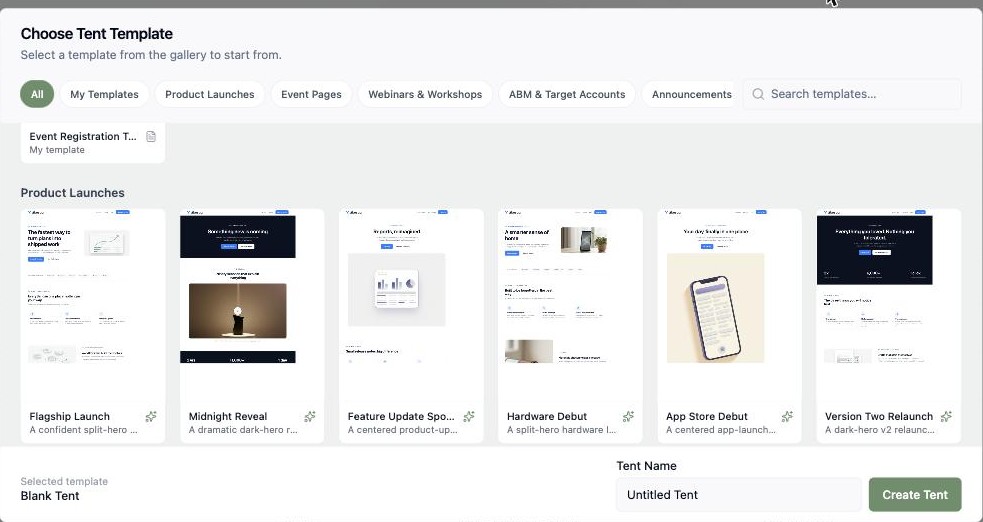Click 'A dramatic dark-hero' description
983x522 pixels.
(243, 430)
